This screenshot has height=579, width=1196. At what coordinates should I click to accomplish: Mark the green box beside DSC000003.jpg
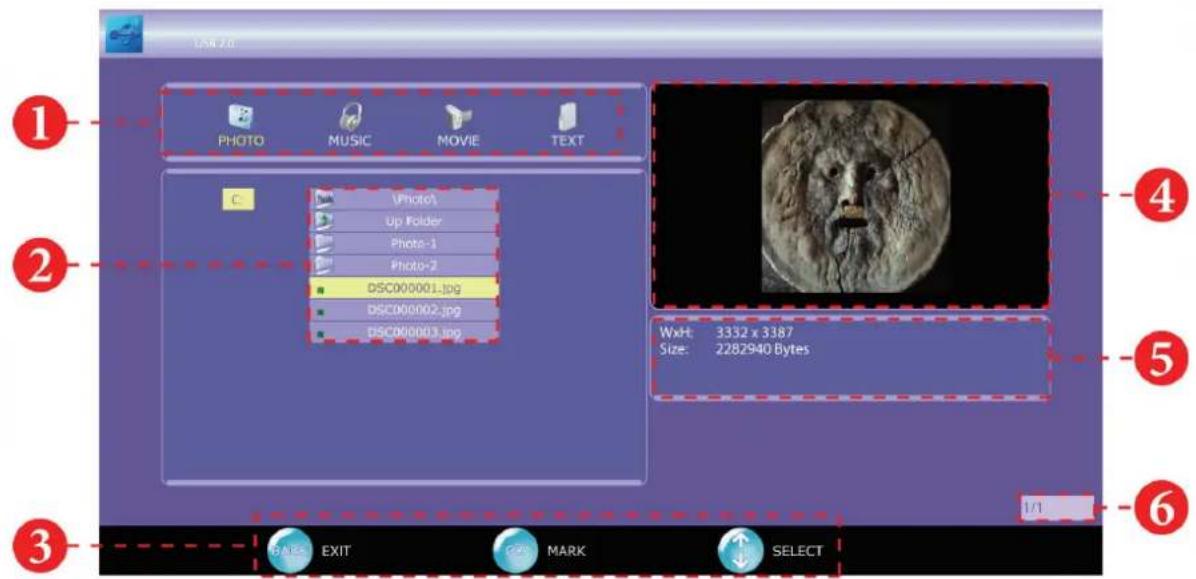click(321, 334)
